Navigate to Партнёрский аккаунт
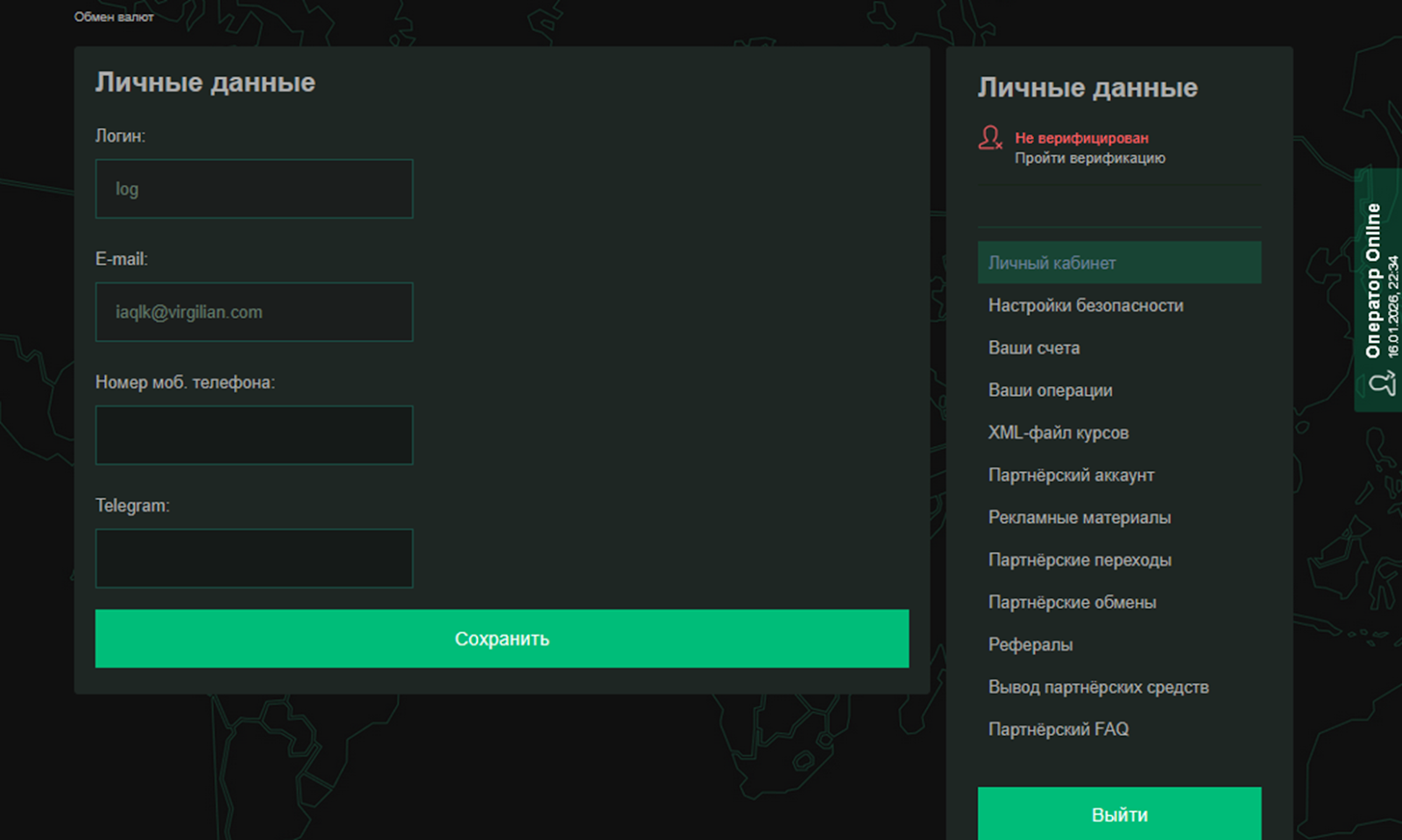 (1070, 476)
